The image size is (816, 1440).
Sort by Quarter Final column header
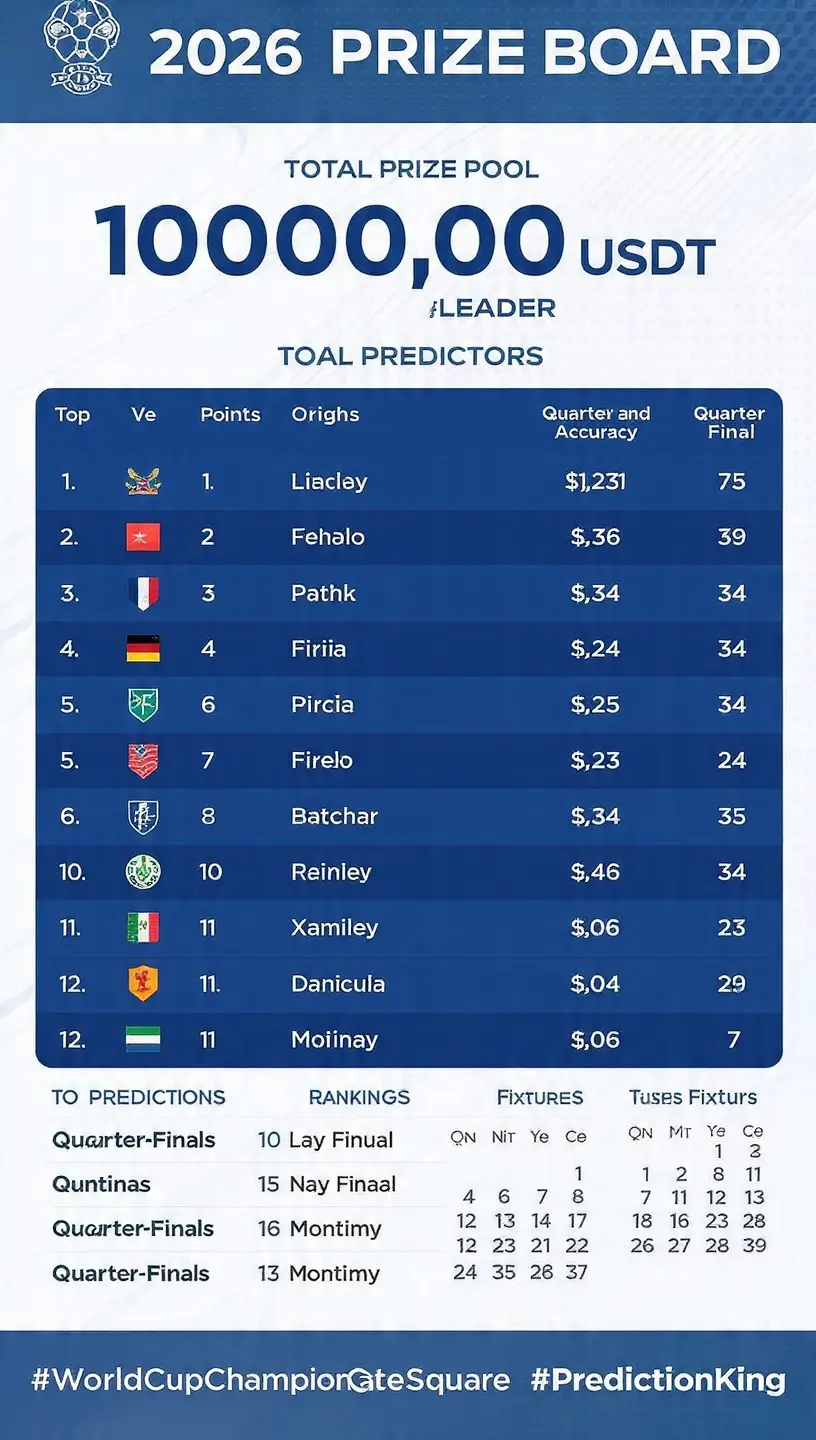[730, 423]
